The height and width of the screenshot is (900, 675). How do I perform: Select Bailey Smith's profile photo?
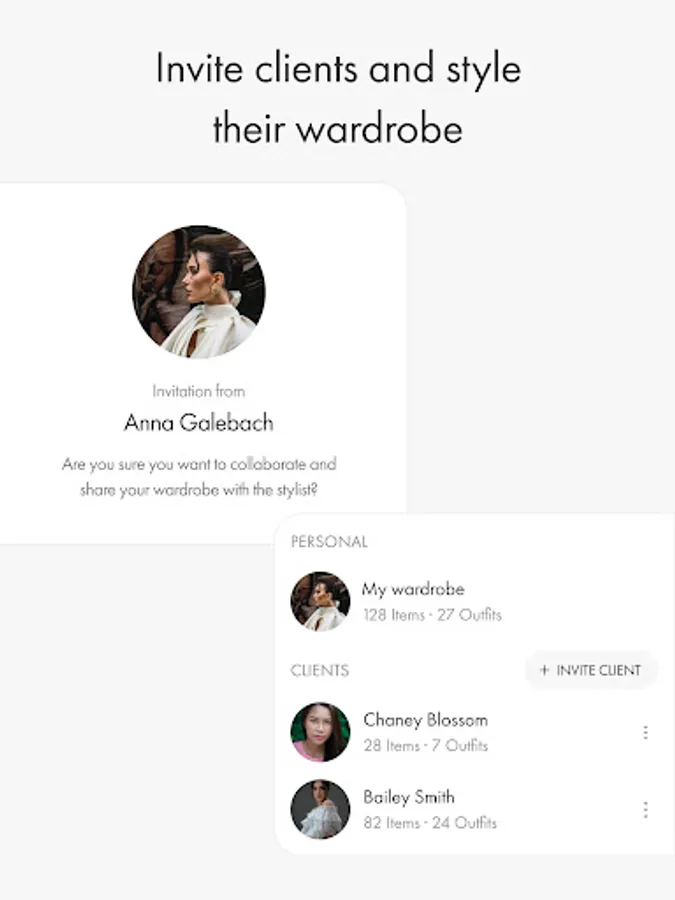point(320,809)
